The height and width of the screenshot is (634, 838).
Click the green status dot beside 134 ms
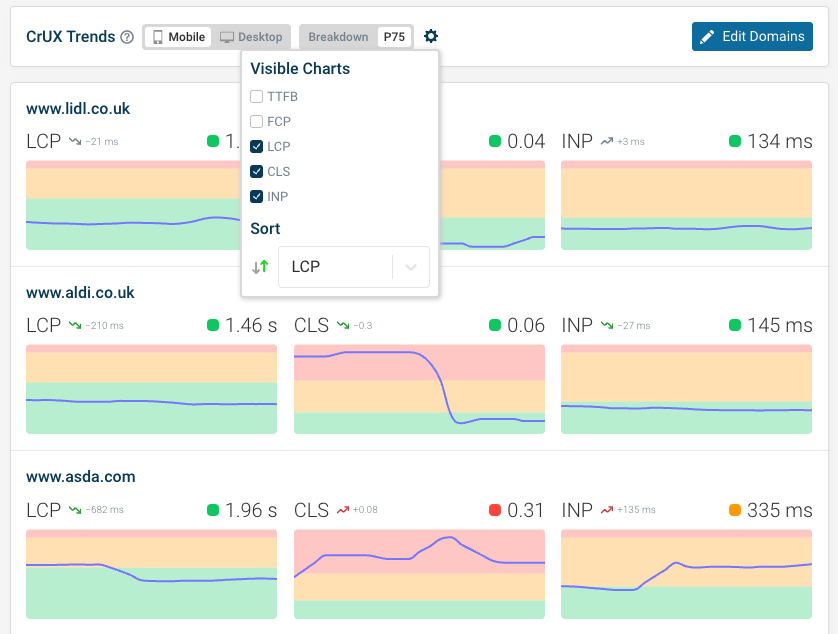point(735,141)
